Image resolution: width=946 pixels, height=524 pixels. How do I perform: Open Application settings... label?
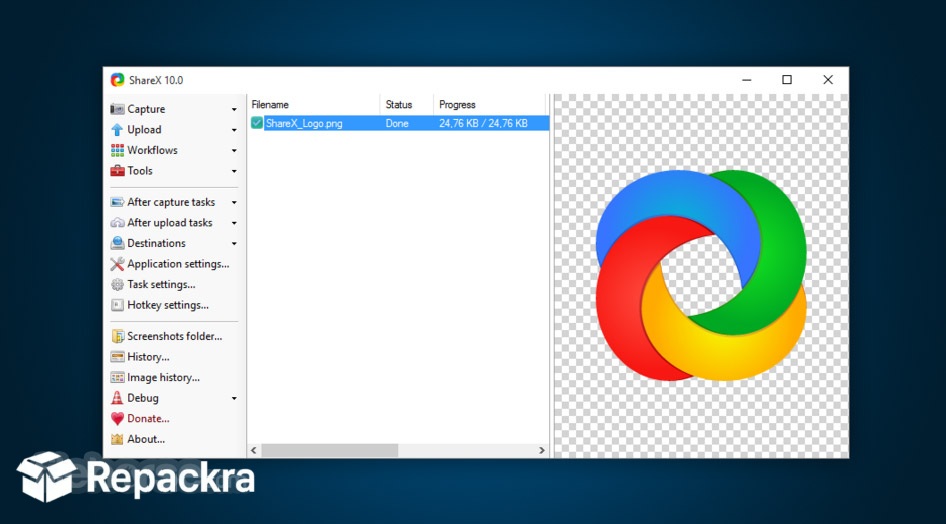pos(178,264)
